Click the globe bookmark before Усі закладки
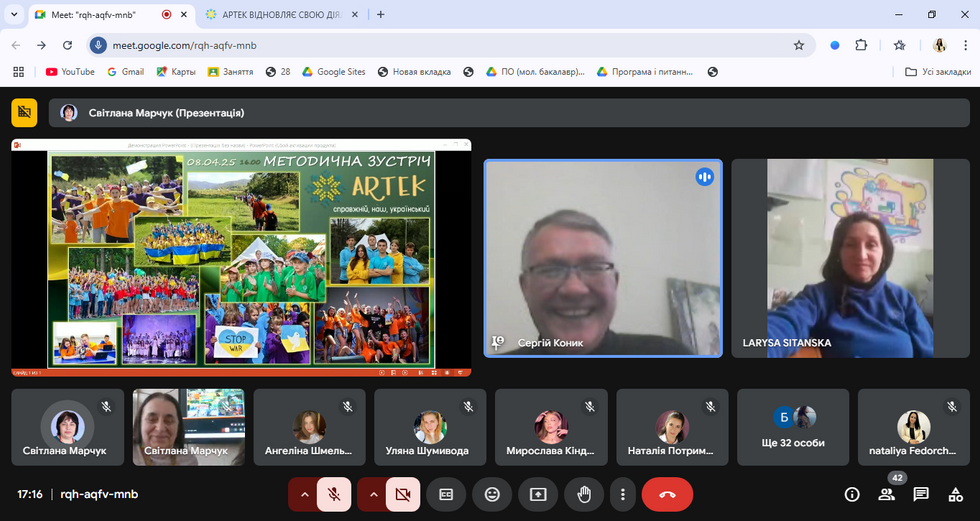This screenshot has height=521, width=980. point(712,72)
